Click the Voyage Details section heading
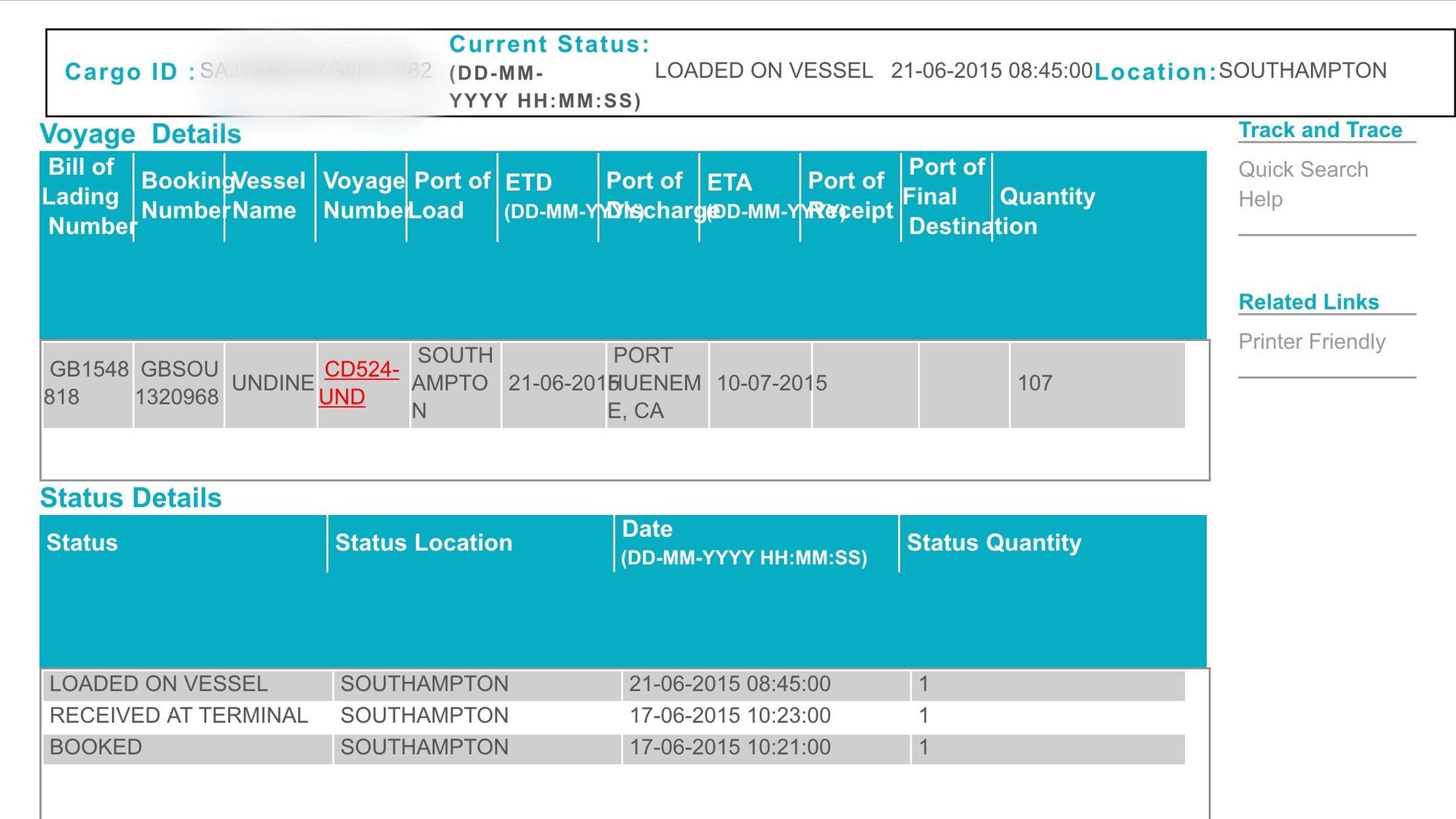 [140, 135]
